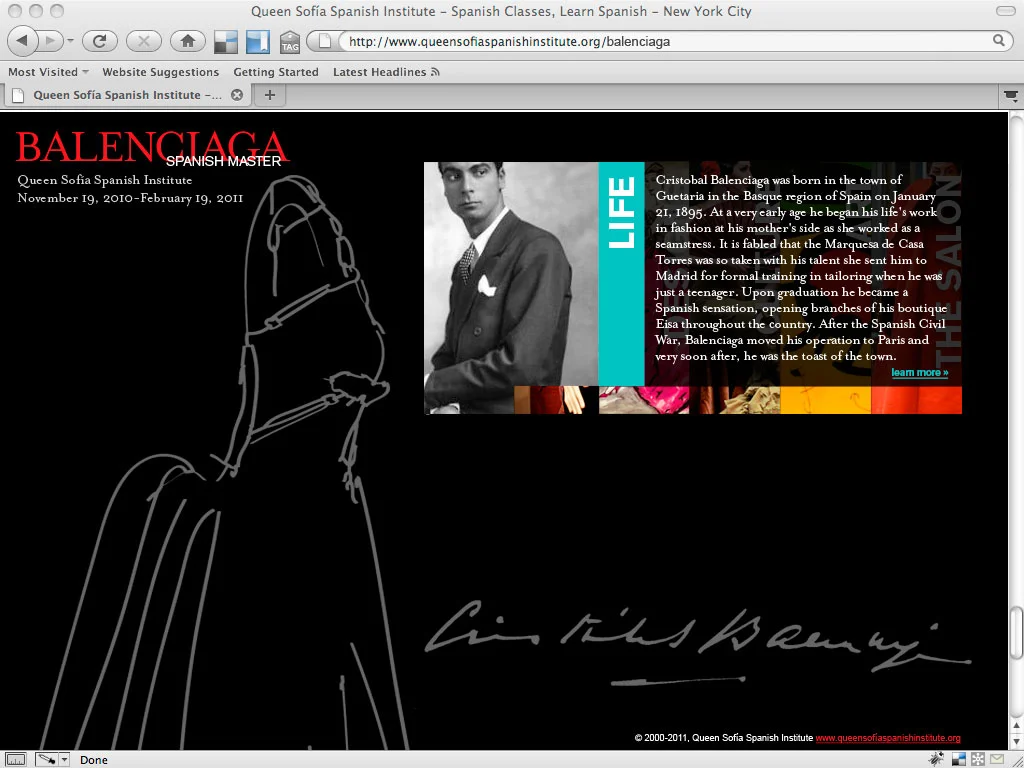Open the Getting Started bookmark
Viewport: 1024px width, 768px height.
point(276,71)
